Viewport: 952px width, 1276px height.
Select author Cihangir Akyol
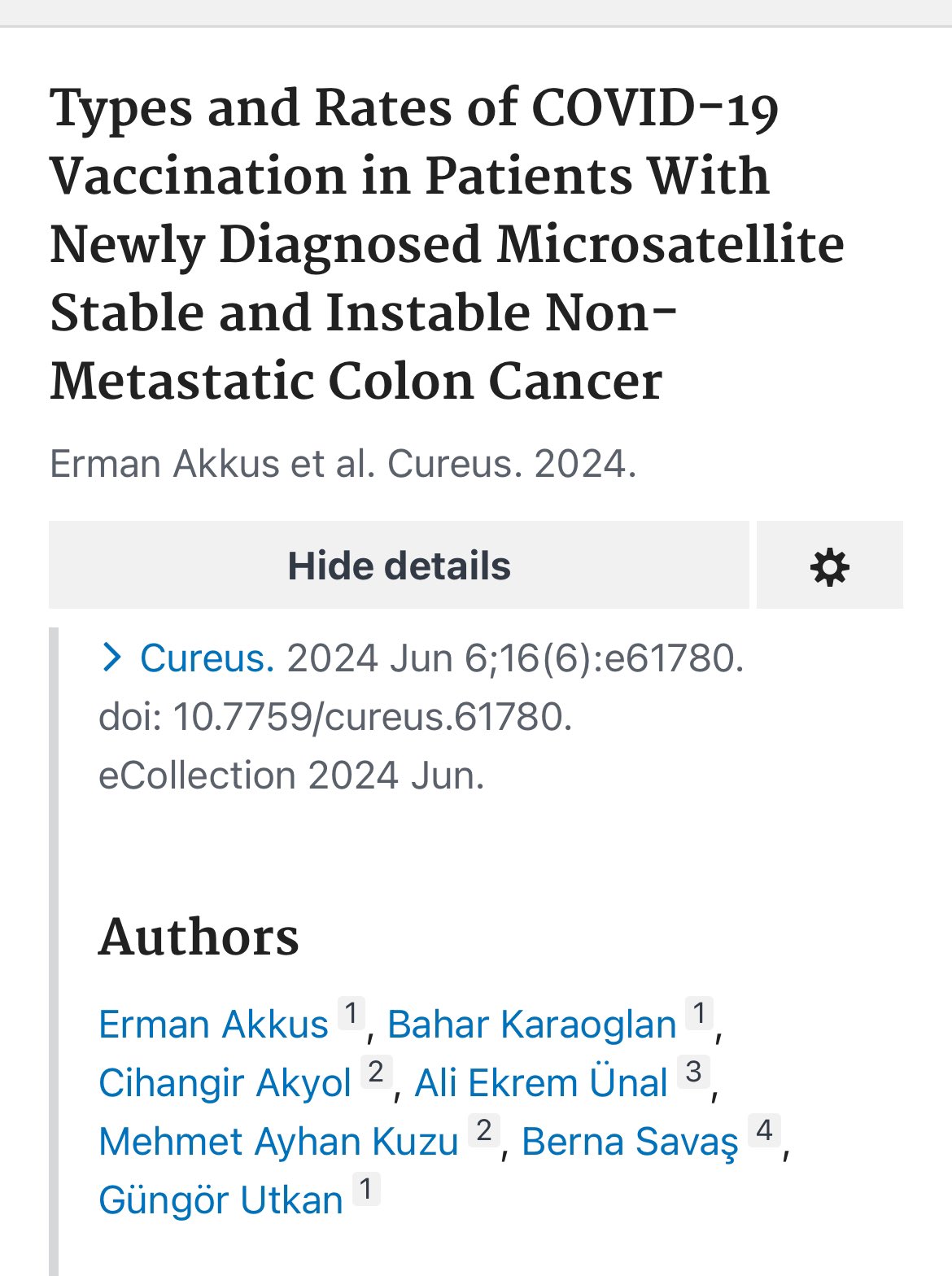coord(225,1083)
